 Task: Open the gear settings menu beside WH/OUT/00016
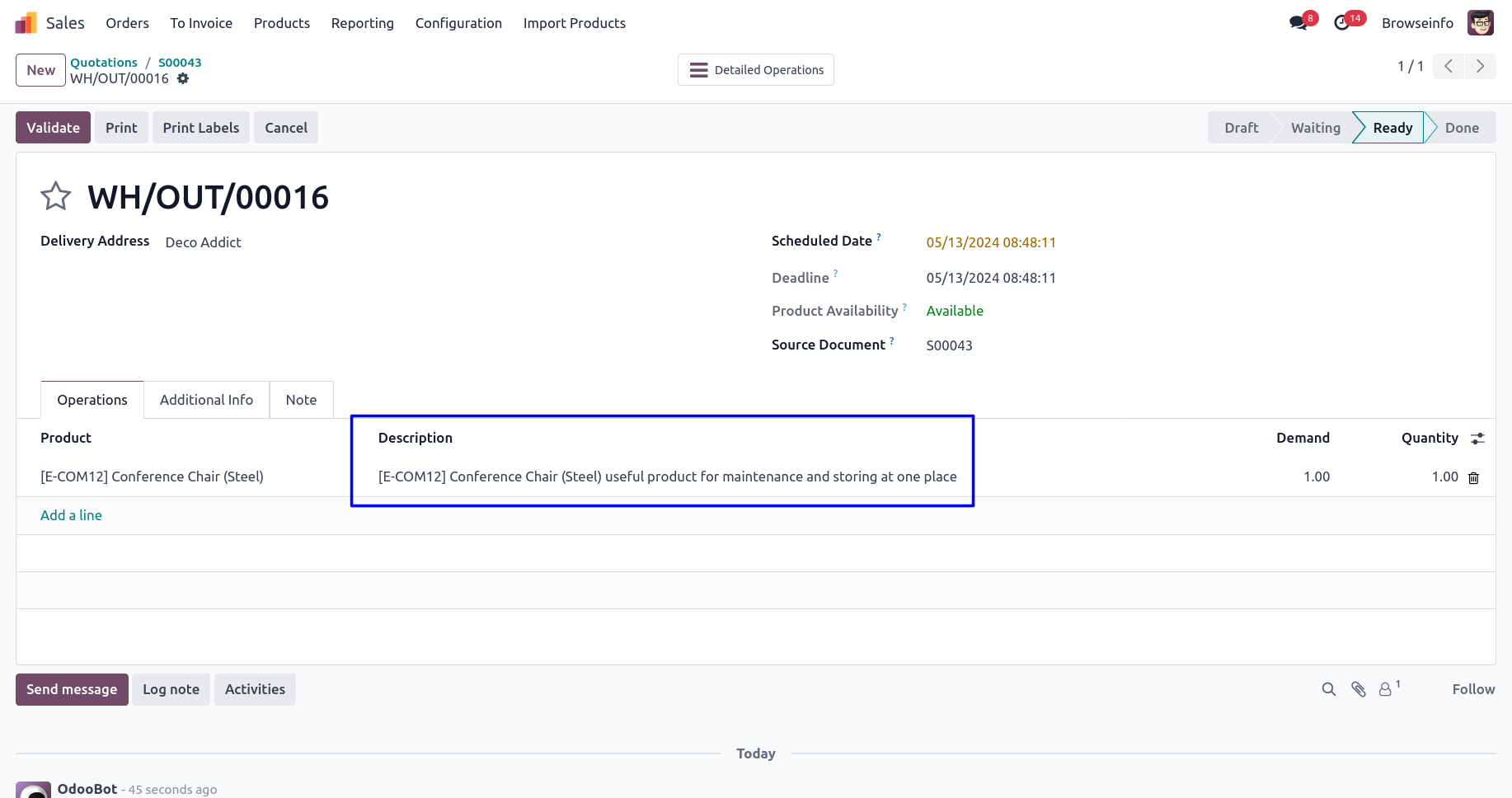coord(183,78)
